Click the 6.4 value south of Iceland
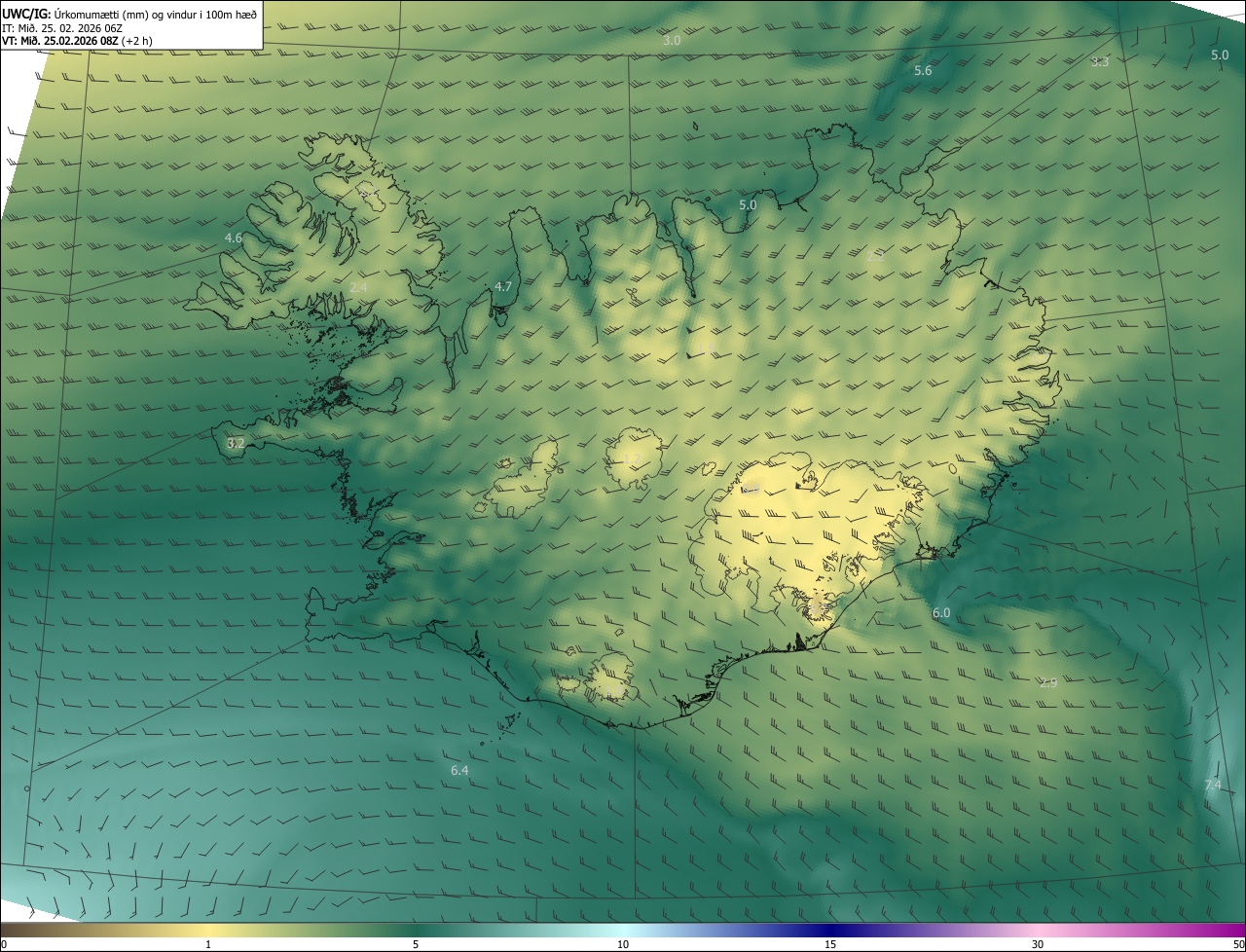 click(459, 771)
